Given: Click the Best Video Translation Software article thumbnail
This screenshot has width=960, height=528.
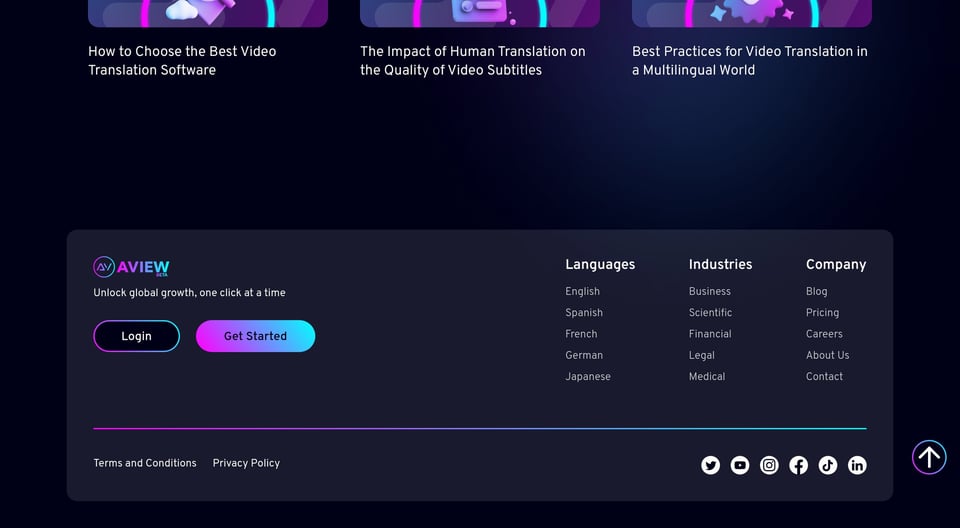Looking at the screenshot, I should click(x=208, y=13).
